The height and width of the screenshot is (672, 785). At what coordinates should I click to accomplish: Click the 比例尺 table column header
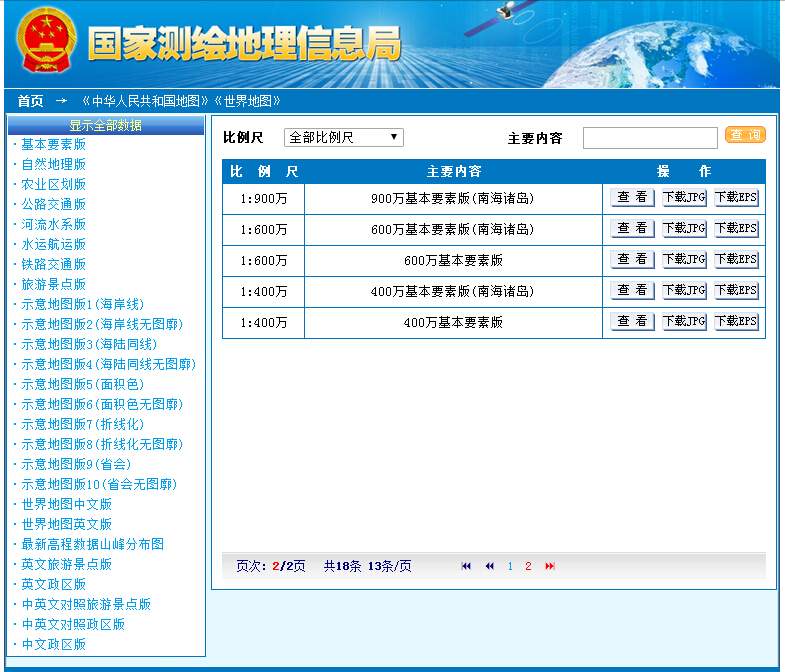click(x=264, y=172)
